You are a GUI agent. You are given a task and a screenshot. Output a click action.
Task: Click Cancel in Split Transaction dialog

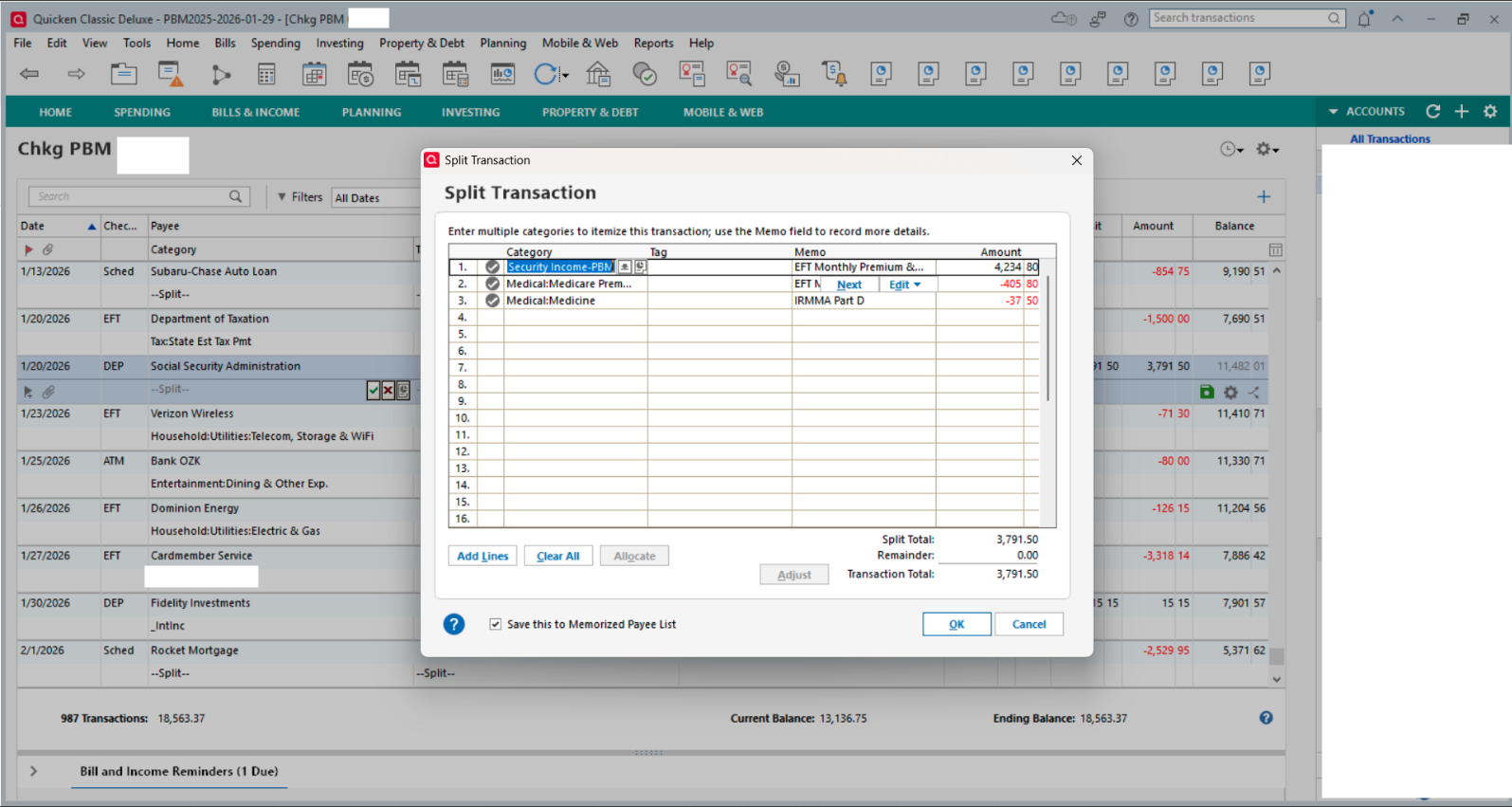[x=1029, y=624]
